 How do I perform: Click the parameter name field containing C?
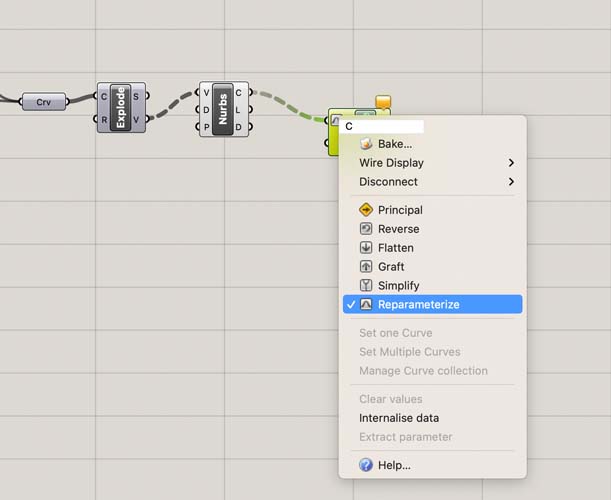tap(381, 126)
